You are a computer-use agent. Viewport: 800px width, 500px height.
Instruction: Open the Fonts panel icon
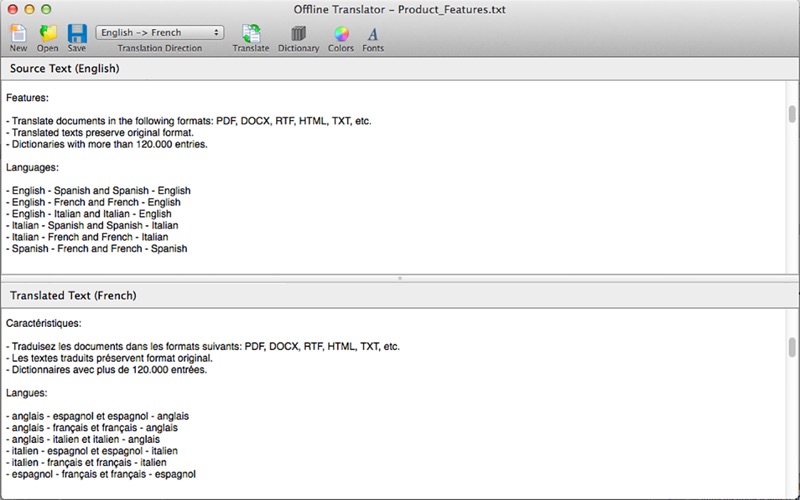[373, 34]
